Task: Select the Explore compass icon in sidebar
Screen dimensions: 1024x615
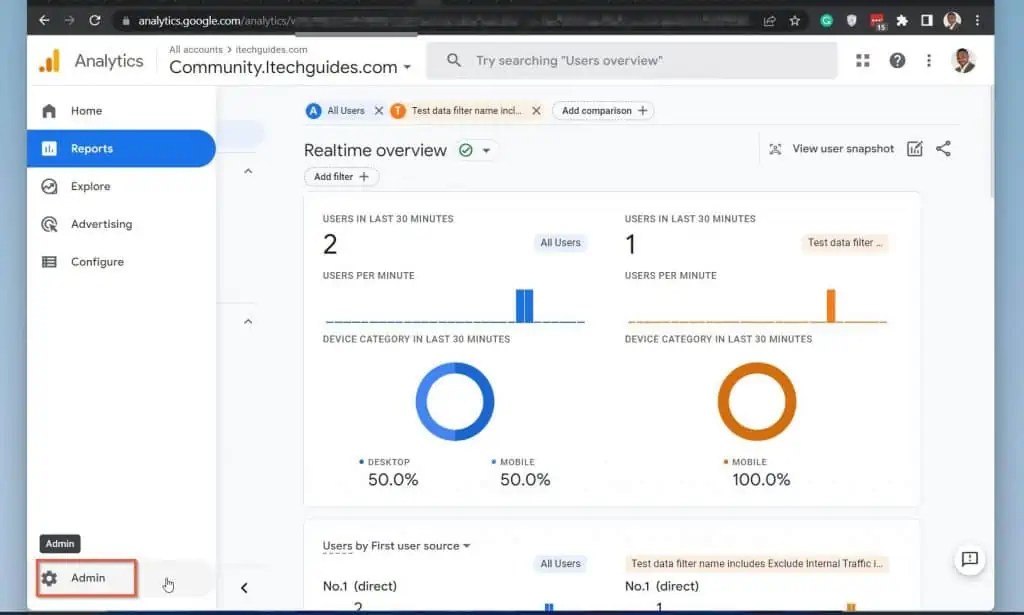Action: click(48, 186)
